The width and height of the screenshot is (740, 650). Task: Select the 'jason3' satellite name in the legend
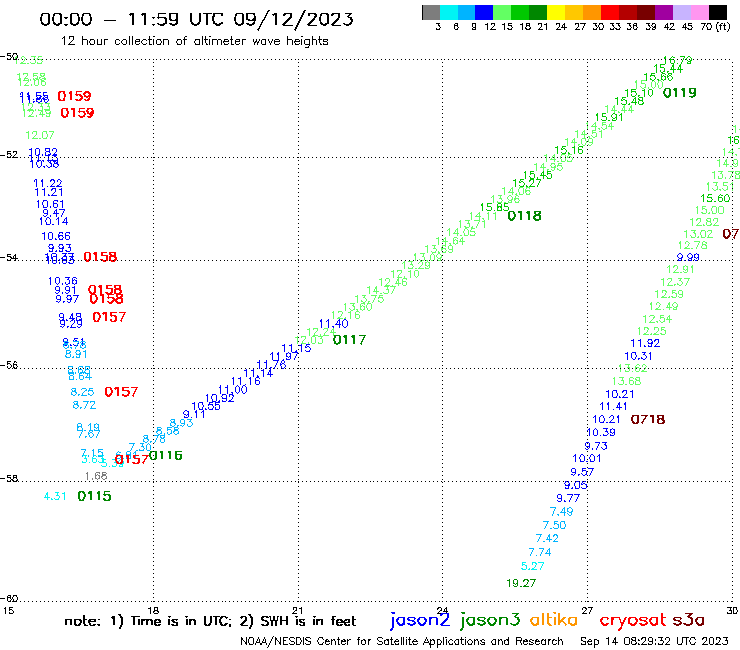click(490, 620)
